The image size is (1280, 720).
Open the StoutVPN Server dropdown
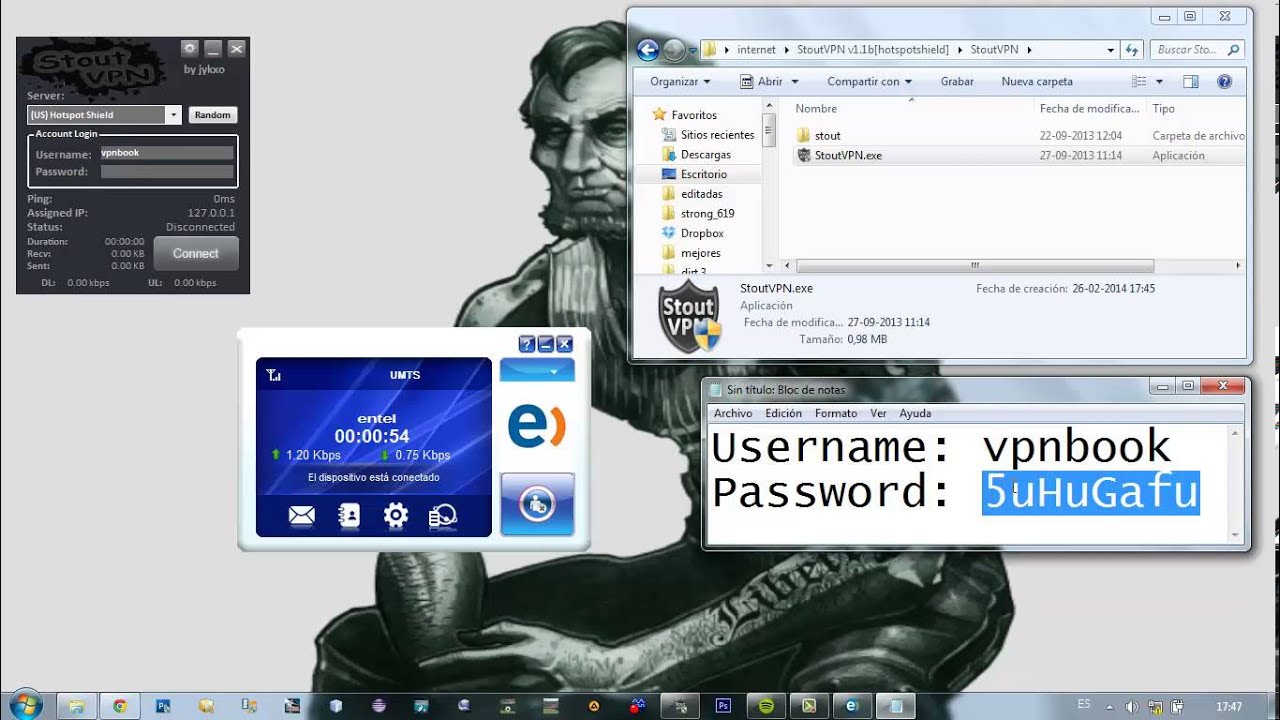tap(173, 115)
